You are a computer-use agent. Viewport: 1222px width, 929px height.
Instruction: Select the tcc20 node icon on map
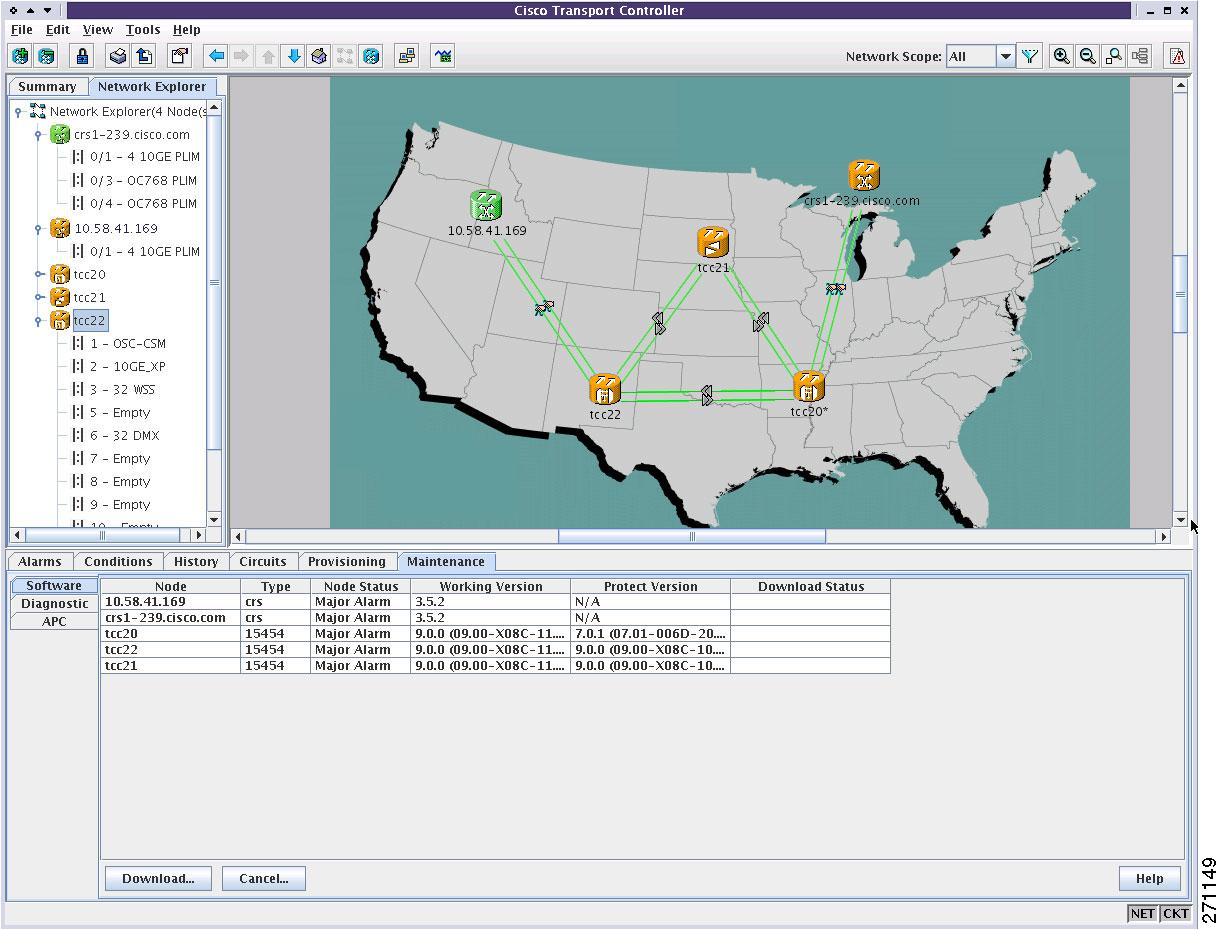click(808, 386)
